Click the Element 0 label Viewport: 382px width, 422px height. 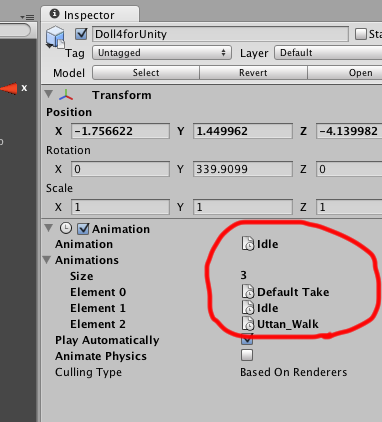coord(98,292)
